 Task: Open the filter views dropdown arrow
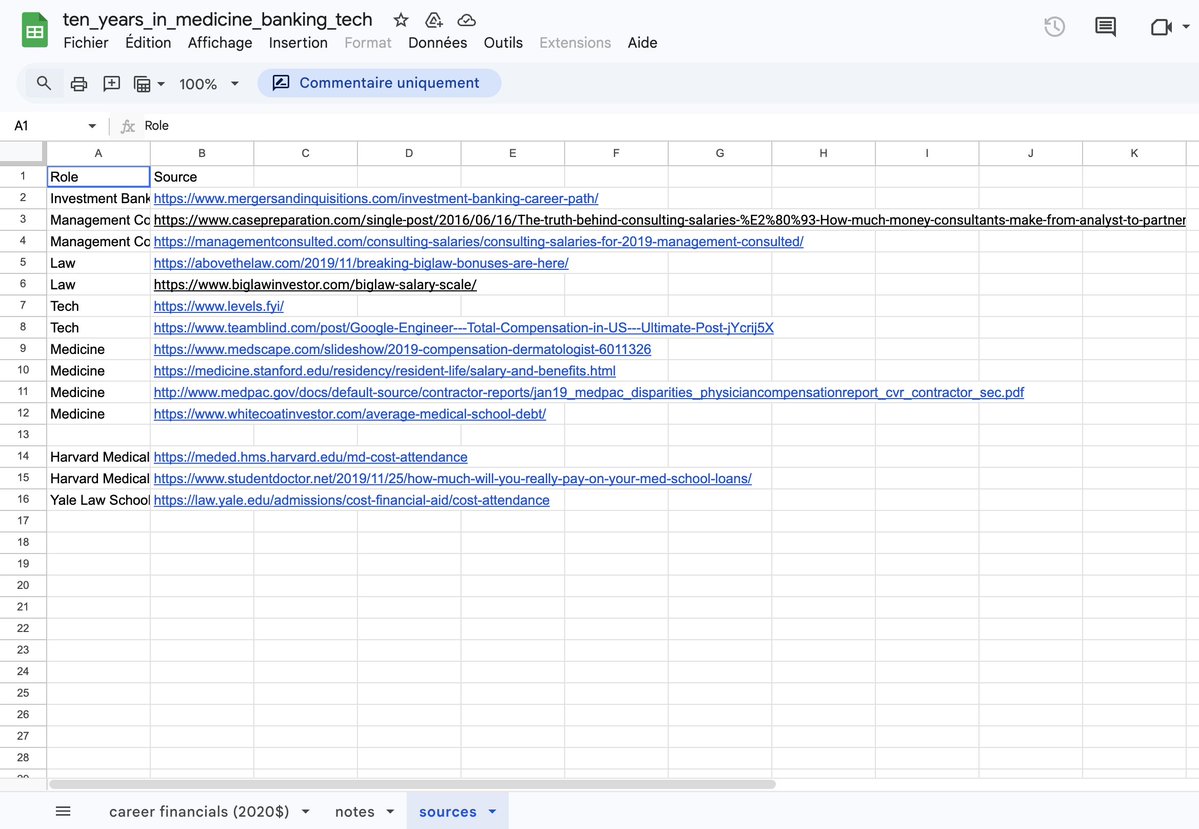point(161,83)
